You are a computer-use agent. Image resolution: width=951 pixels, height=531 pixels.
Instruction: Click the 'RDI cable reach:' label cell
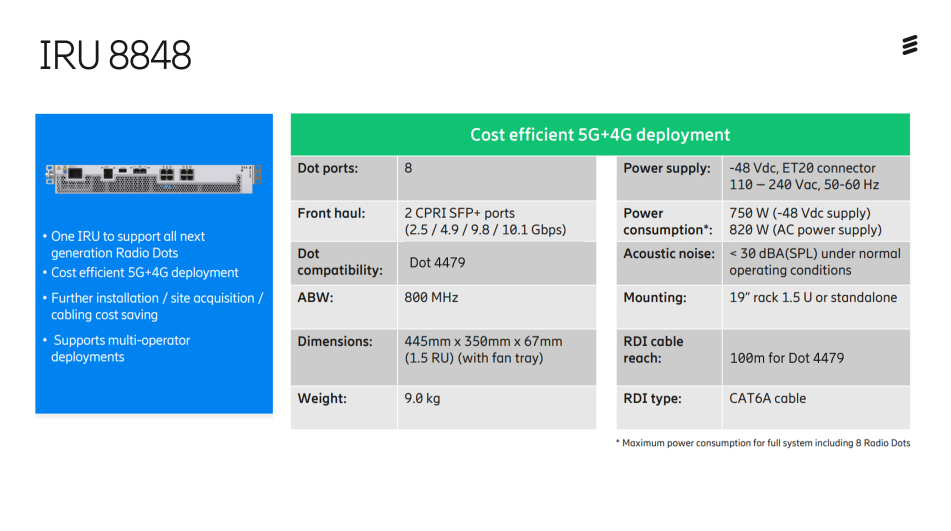tap(669, 357)
